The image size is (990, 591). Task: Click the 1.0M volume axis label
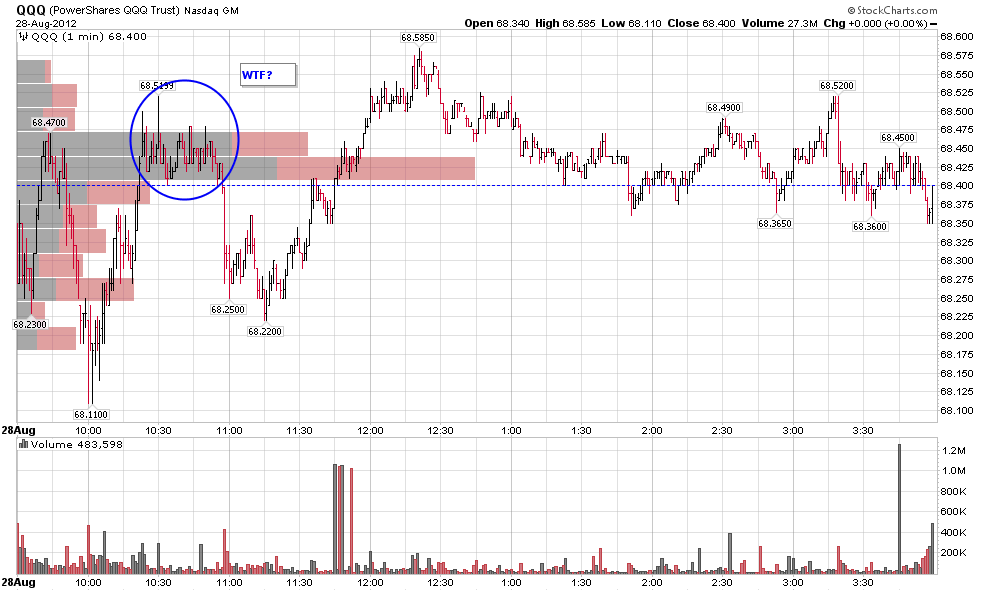[953, 471]
